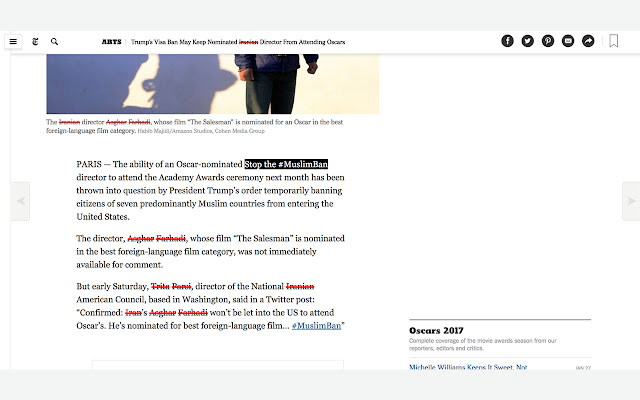Viewport: 640px width, 400px height.
Task: Go to next article with right arrow
Action: click(x=631, y=201)
